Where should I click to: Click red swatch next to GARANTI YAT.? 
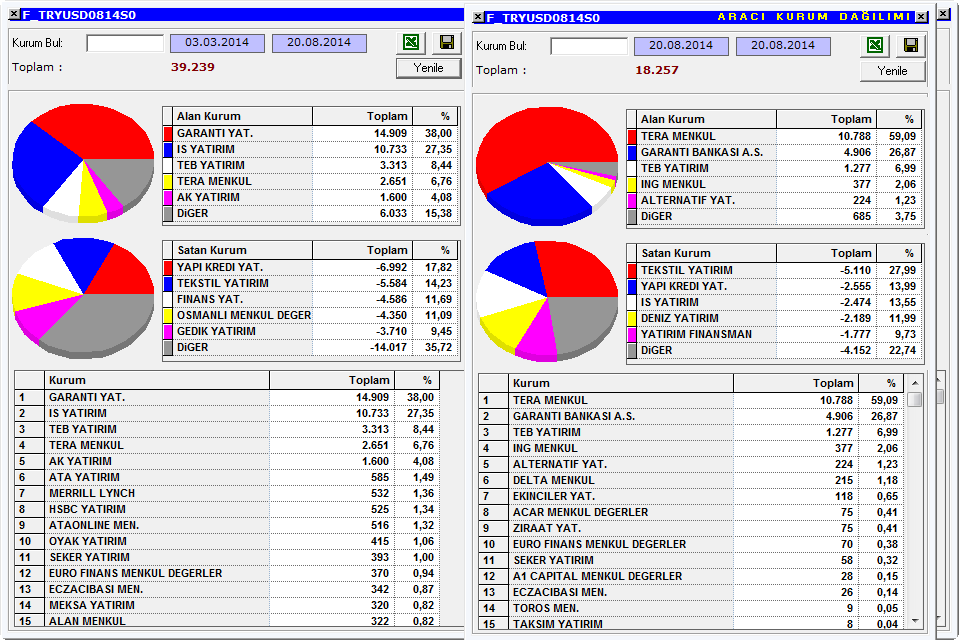click(x=168, y=133)
